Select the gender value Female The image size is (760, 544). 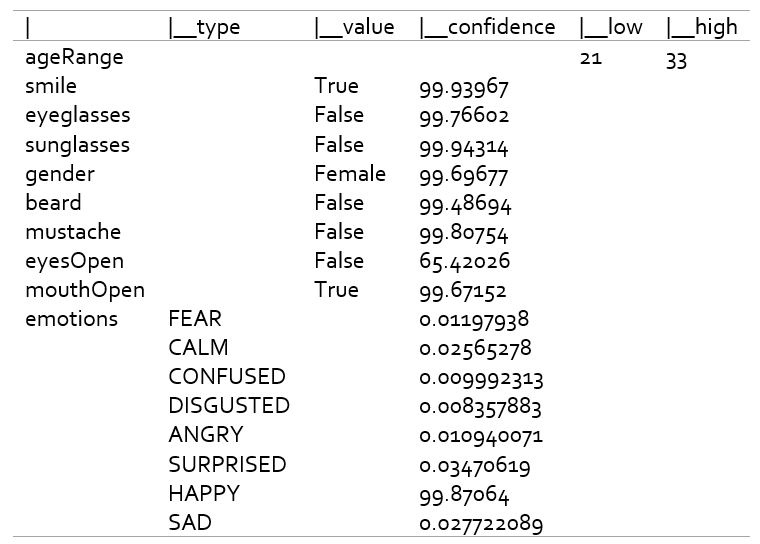pos(350,174)
